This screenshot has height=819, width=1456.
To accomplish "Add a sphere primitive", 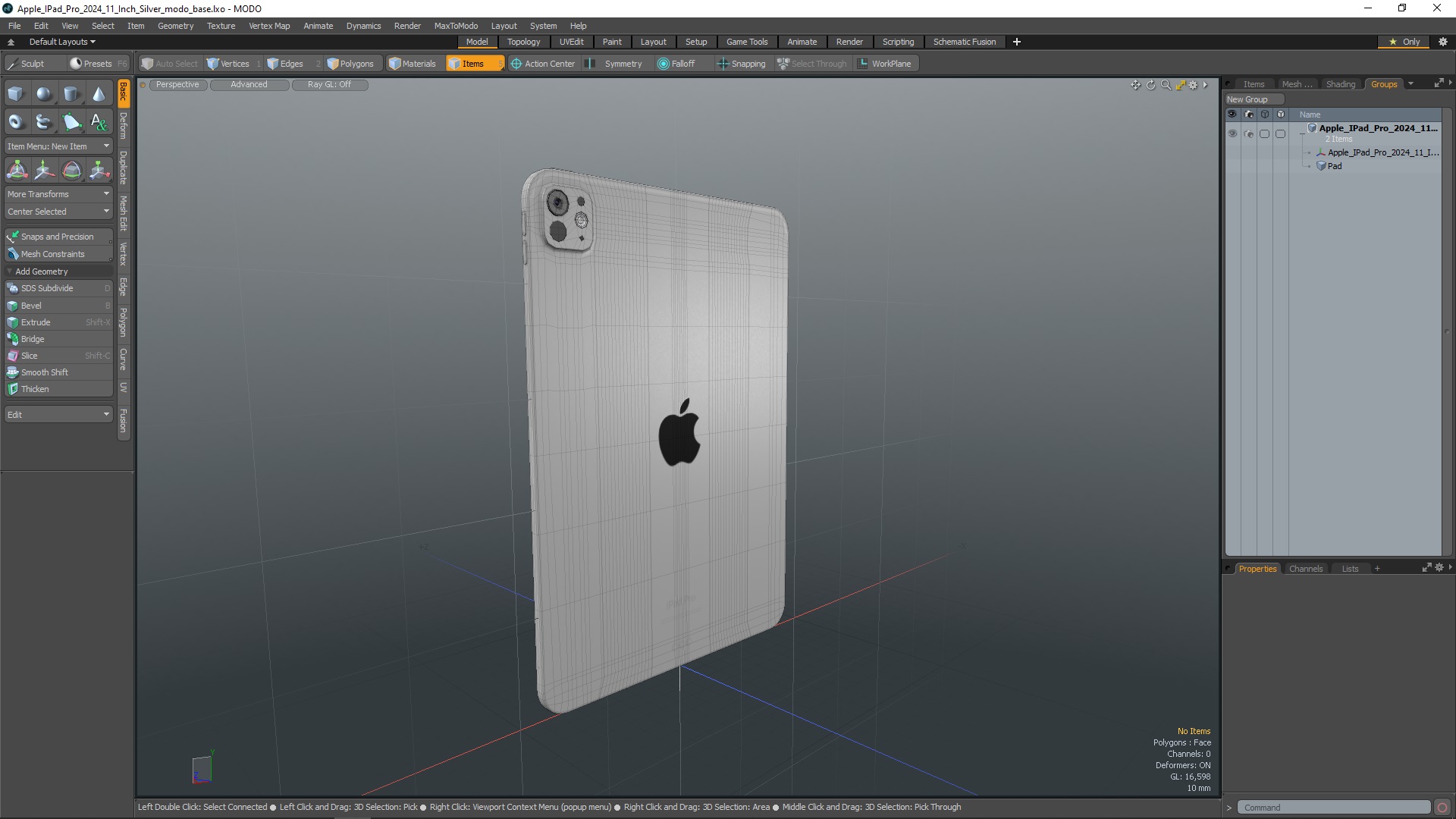I will 44,94.
